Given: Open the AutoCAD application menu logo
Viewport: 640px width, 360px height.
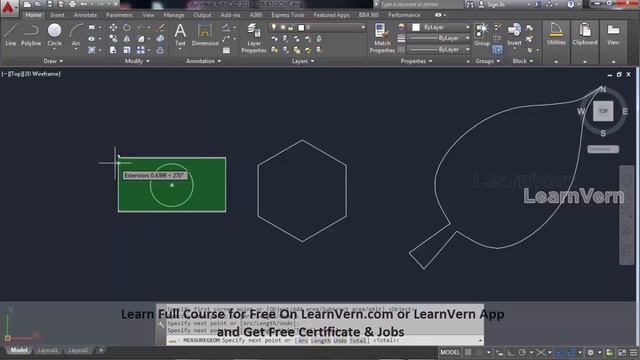Looking at the screenshot, I should click(x=8, y=7).
